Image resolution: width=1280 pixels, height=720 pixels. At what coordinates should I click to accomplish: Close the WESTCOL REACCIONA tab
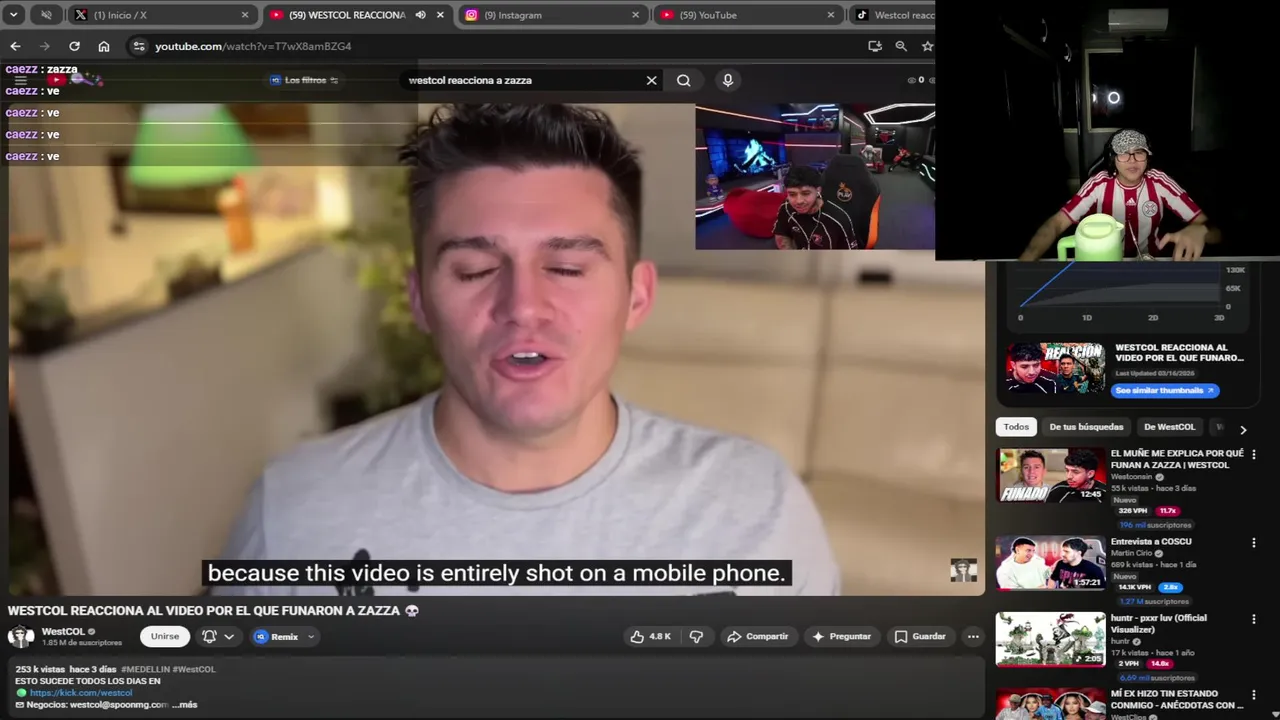click(x=440, y=15)
